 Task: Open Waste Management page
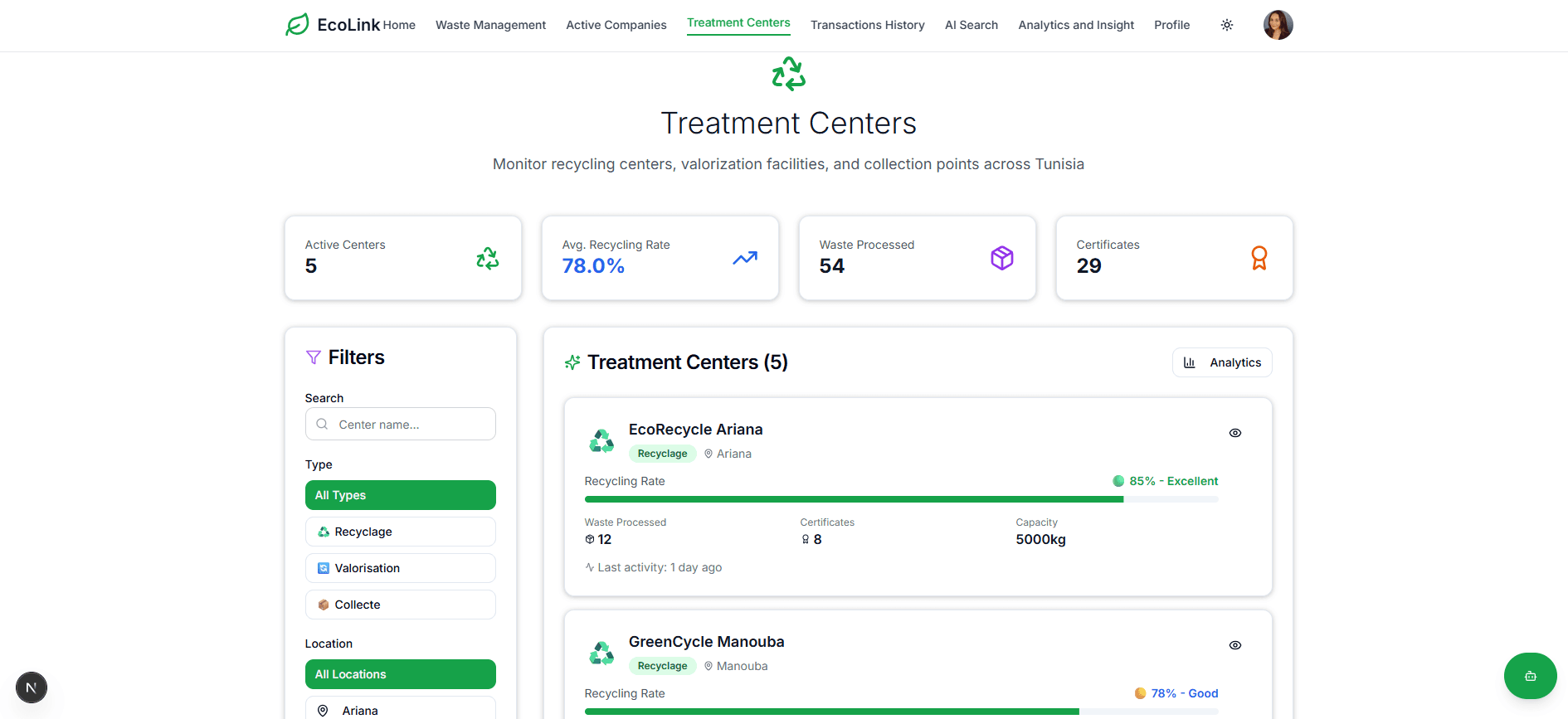490,25
